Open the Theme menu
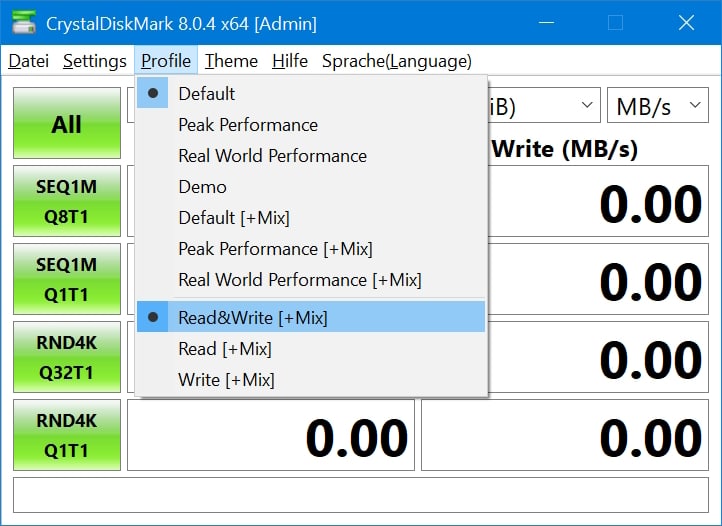The image size is (722, 526). (231, 61)
